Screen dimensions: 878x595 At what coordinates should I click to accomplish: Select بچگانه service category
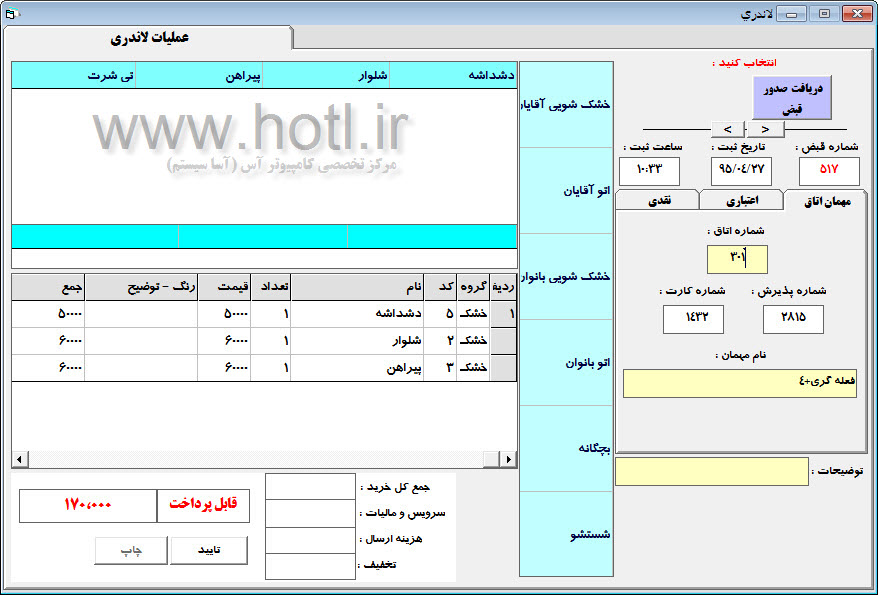[x=566, y=449]
